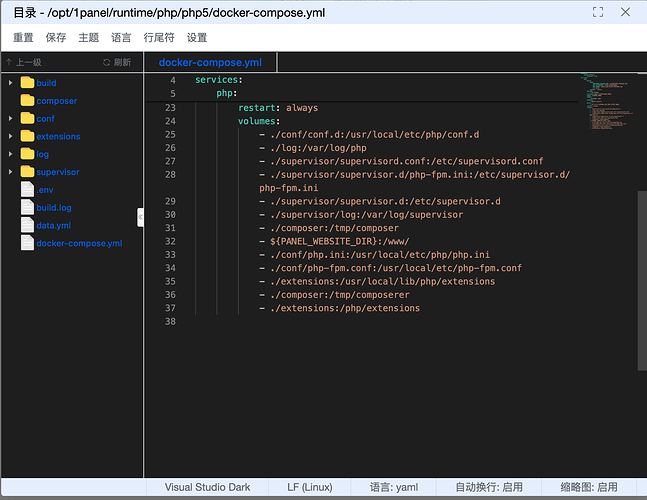Open composer folder by name
Screen dimensions: 647x500
[x=57, y=101]
